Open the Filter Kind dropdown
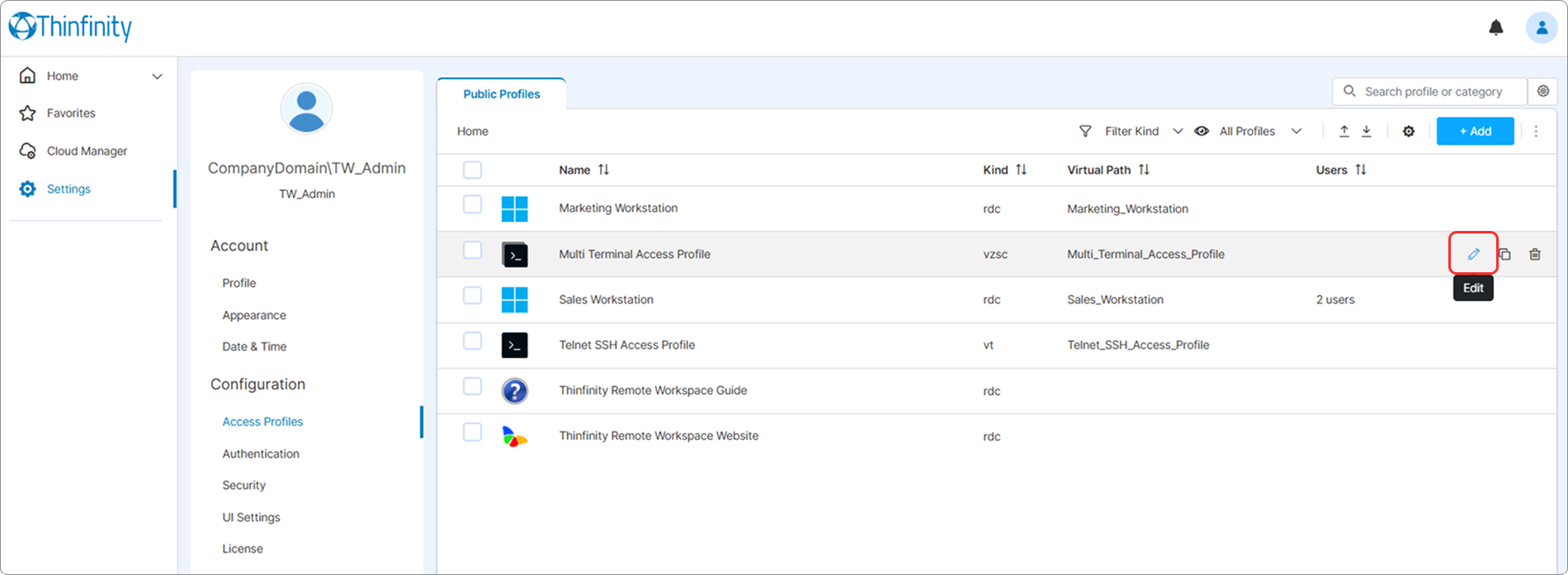Viewport: 1568px width, 575px height. (x=1131, y=131)
